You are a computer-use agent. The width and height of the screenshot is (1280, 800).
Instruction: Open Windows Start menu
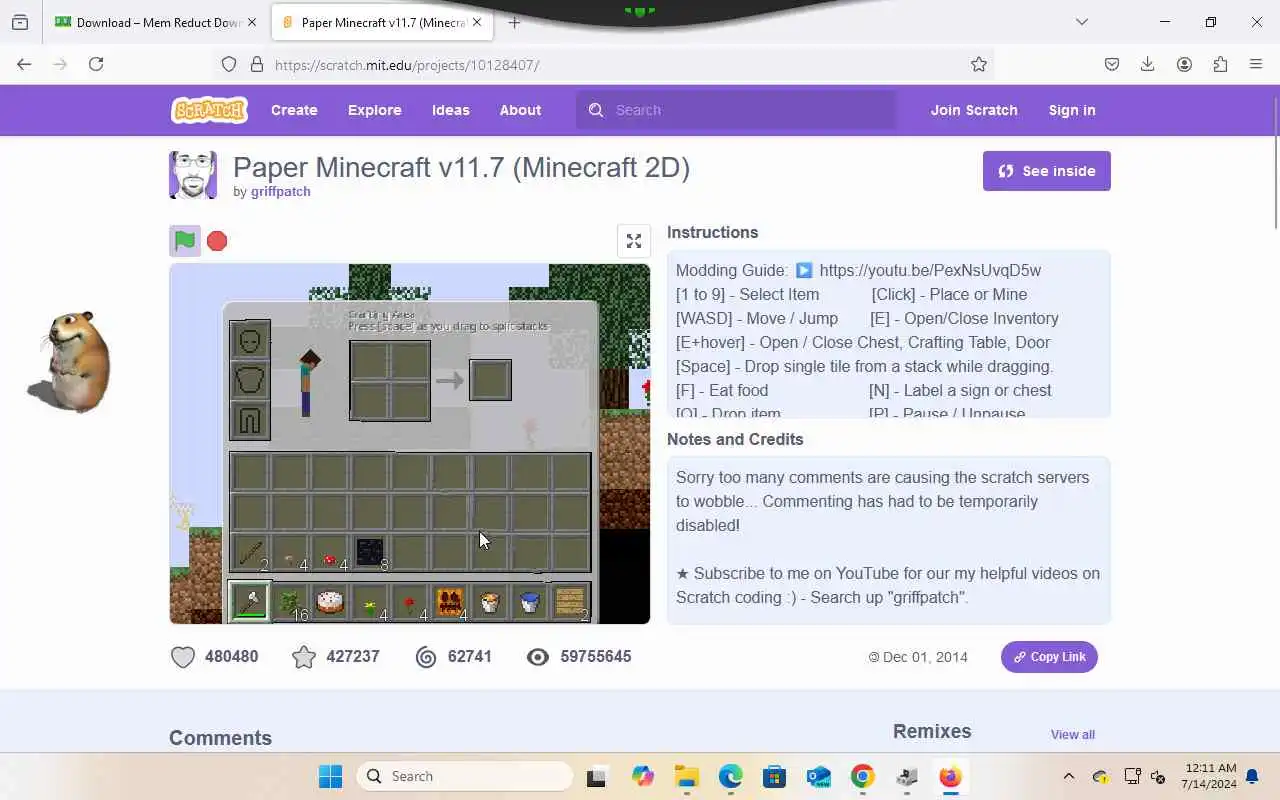pyautogui.click(x=330, y=776)
